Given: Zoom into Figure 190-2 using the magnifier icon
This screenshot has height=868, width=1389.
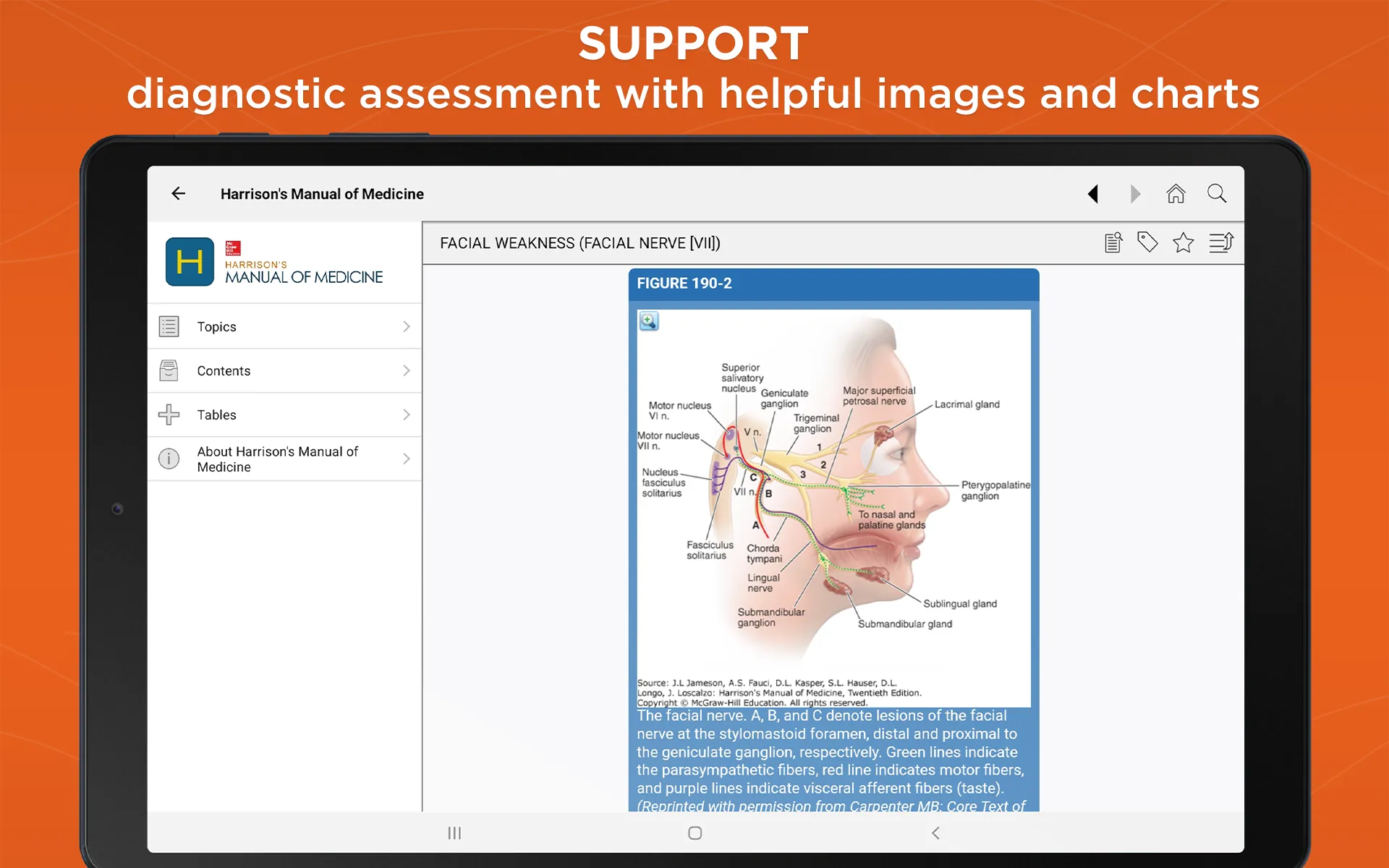Looking at the screenshot, I should (x=648, y=320).
